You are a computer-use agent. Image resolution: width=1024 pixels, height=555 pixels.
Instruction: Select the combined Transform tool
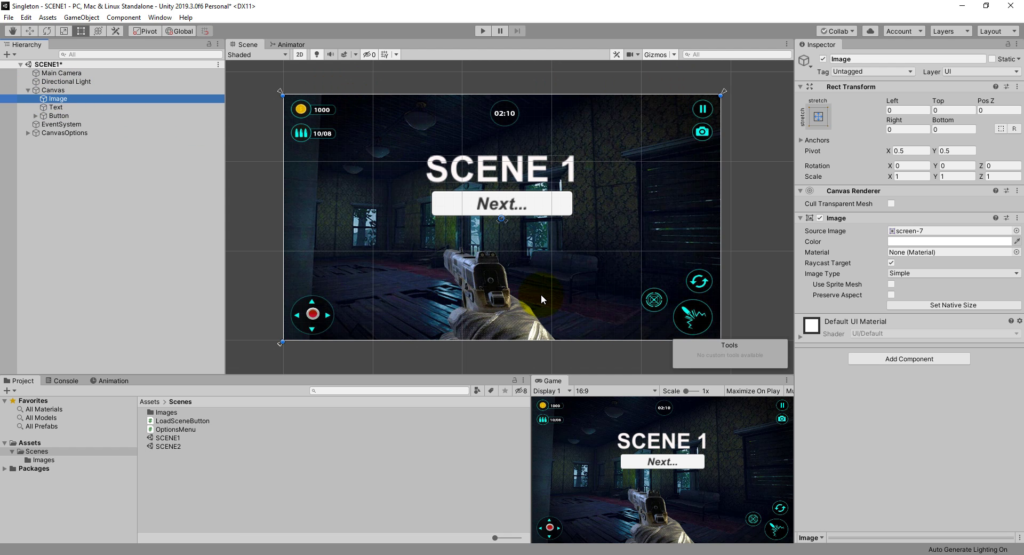click(98, 31)
